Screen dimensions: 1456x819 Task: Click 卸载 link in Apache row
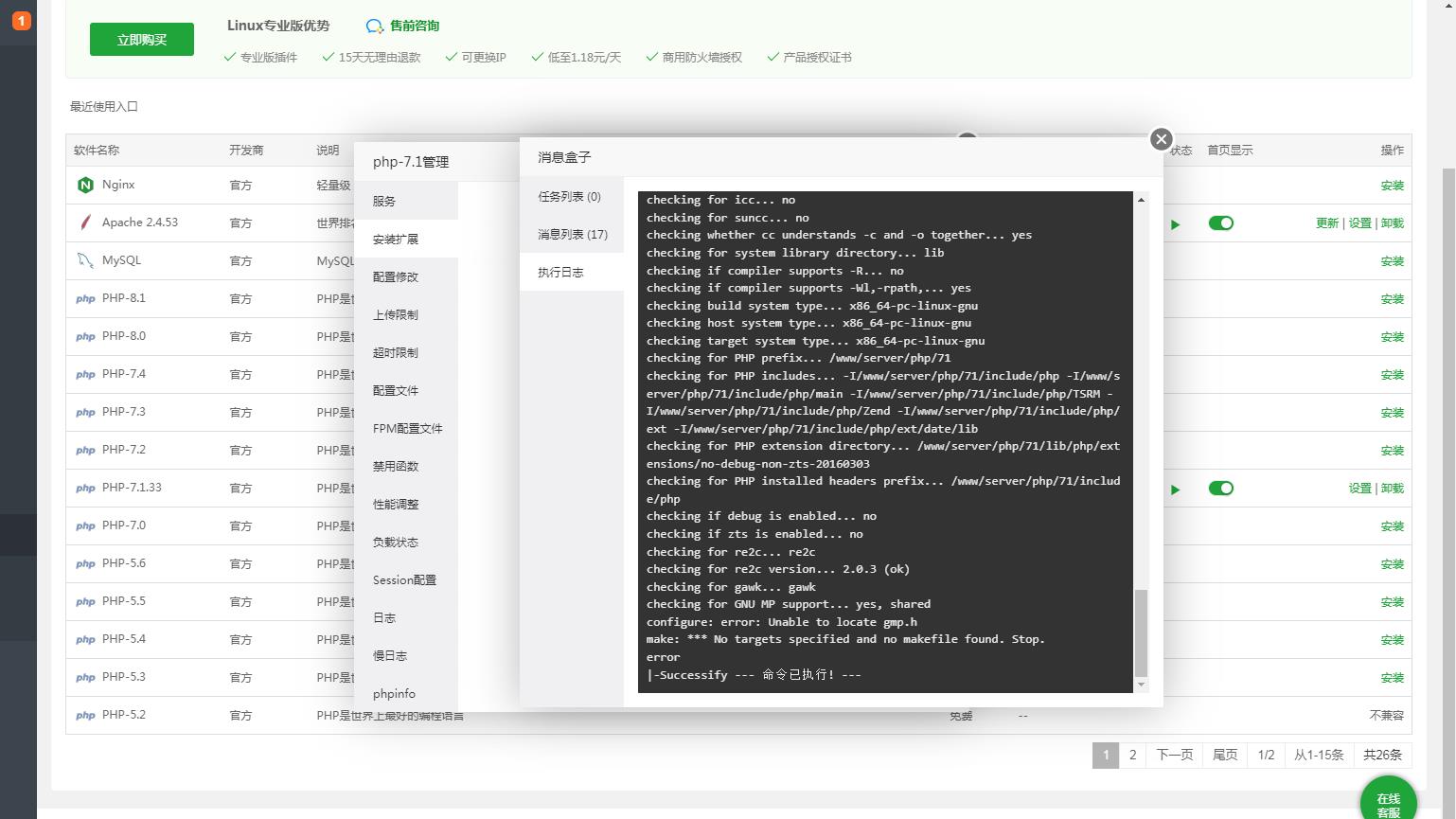click(1392, 223)
